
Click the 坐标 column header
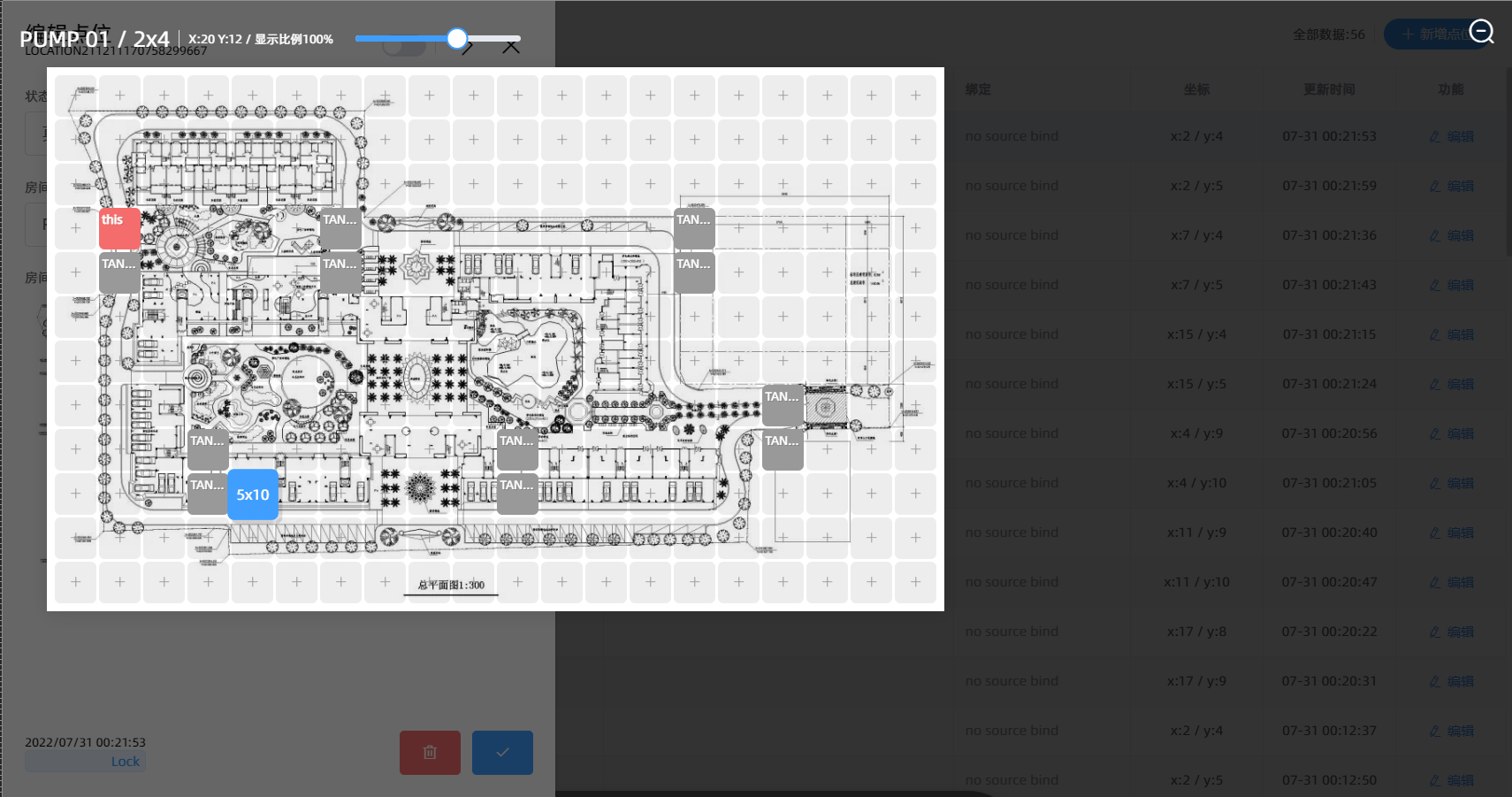[x=1196, y=89]
